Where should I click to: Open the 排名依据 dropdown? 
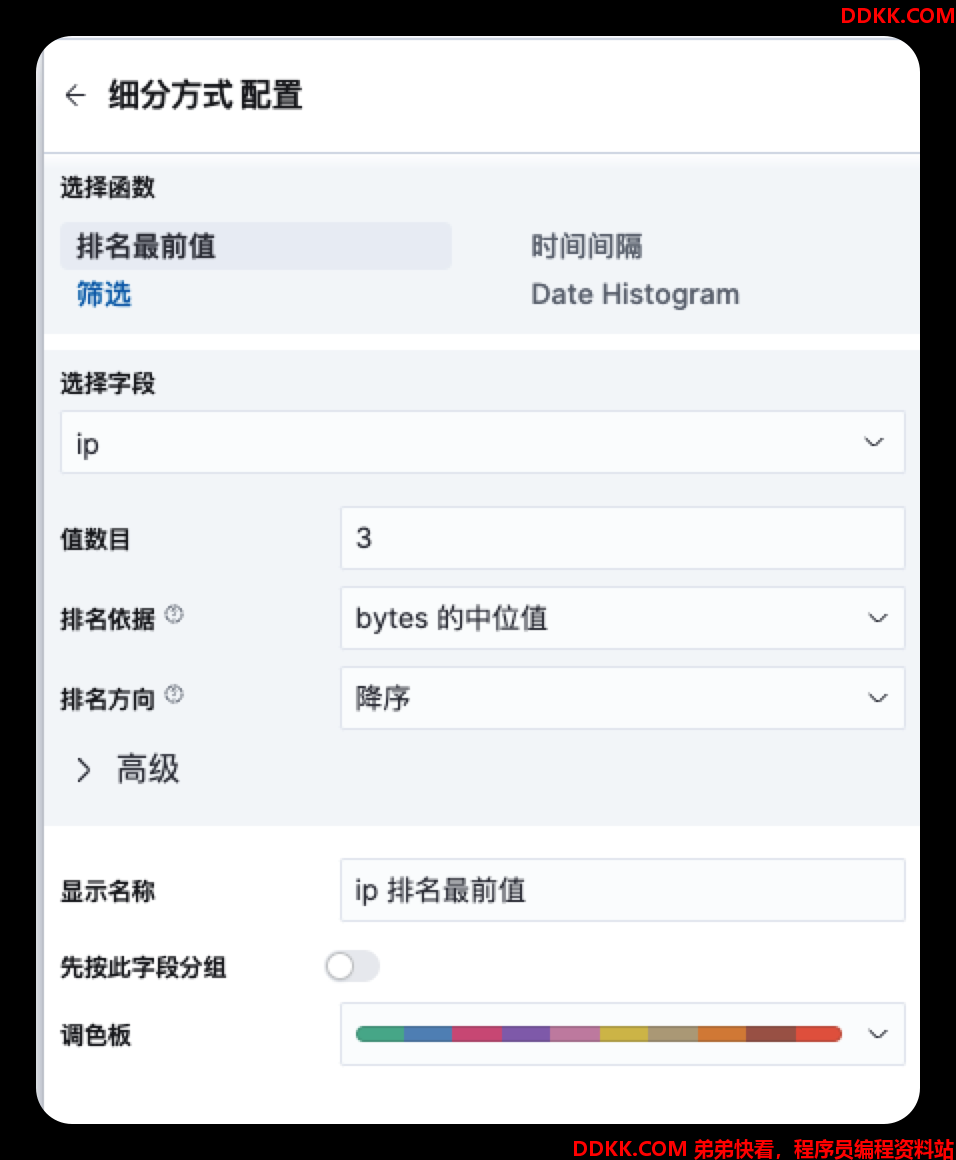[622, 618]
